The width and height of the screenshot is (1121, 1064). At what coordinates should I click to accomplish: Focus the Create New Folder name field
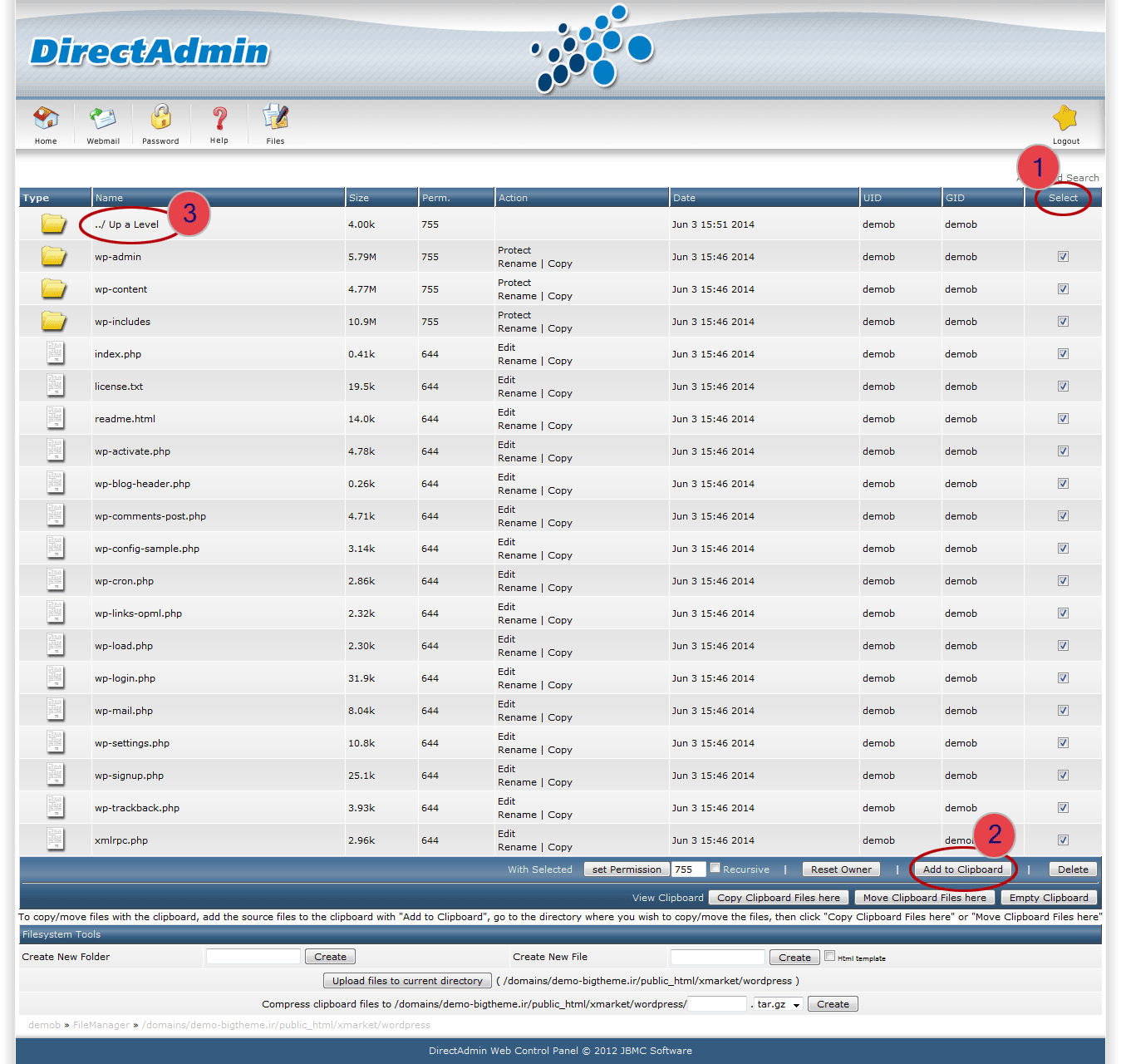click(x=253, y=957)
